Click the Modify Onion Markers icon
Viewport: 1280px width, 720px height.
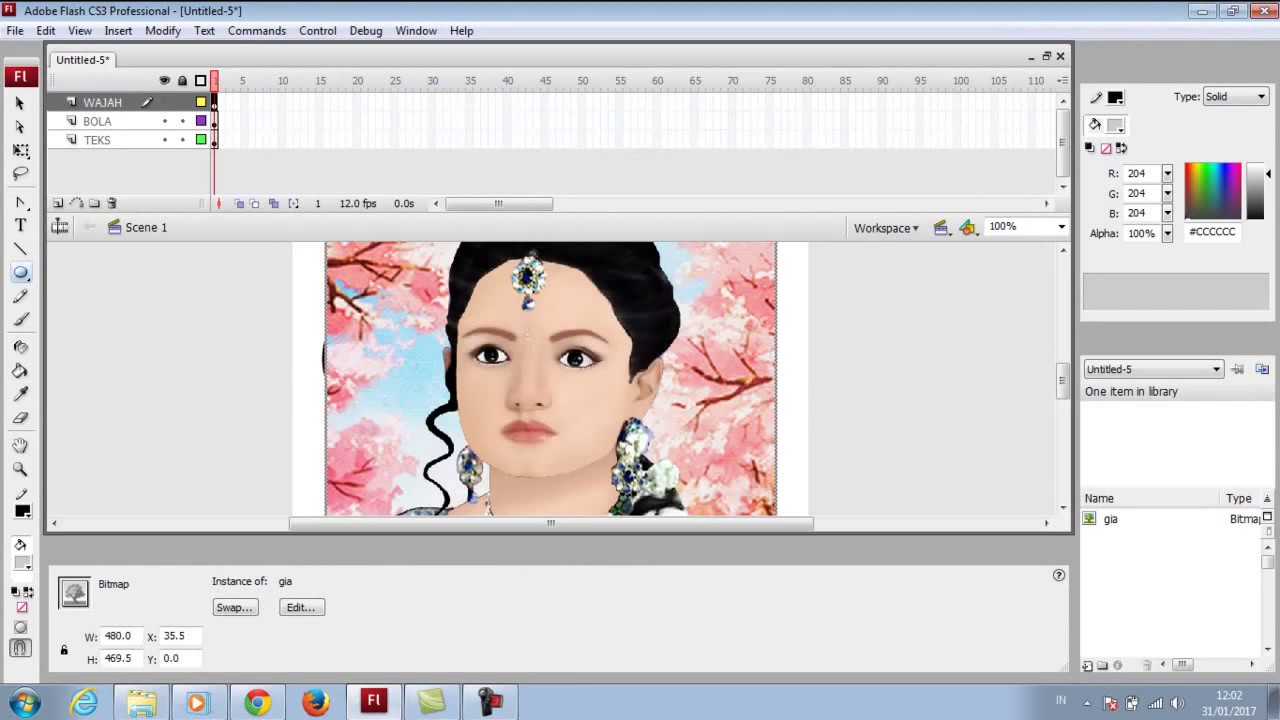coord(293,203)
